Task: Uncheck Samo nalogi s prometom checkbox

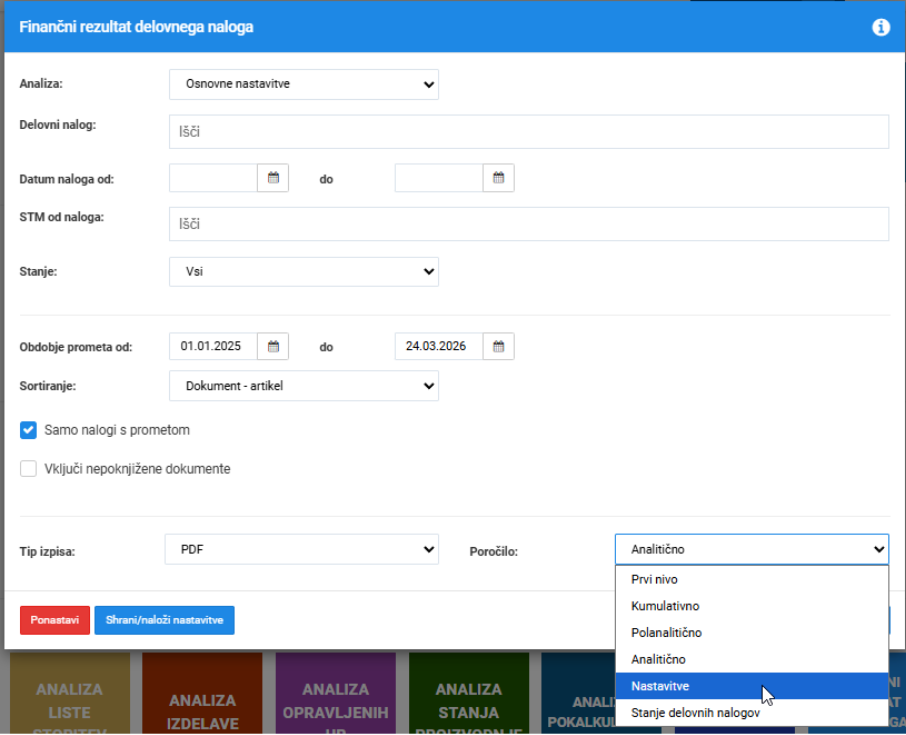Action: click(x=28, y=430)
